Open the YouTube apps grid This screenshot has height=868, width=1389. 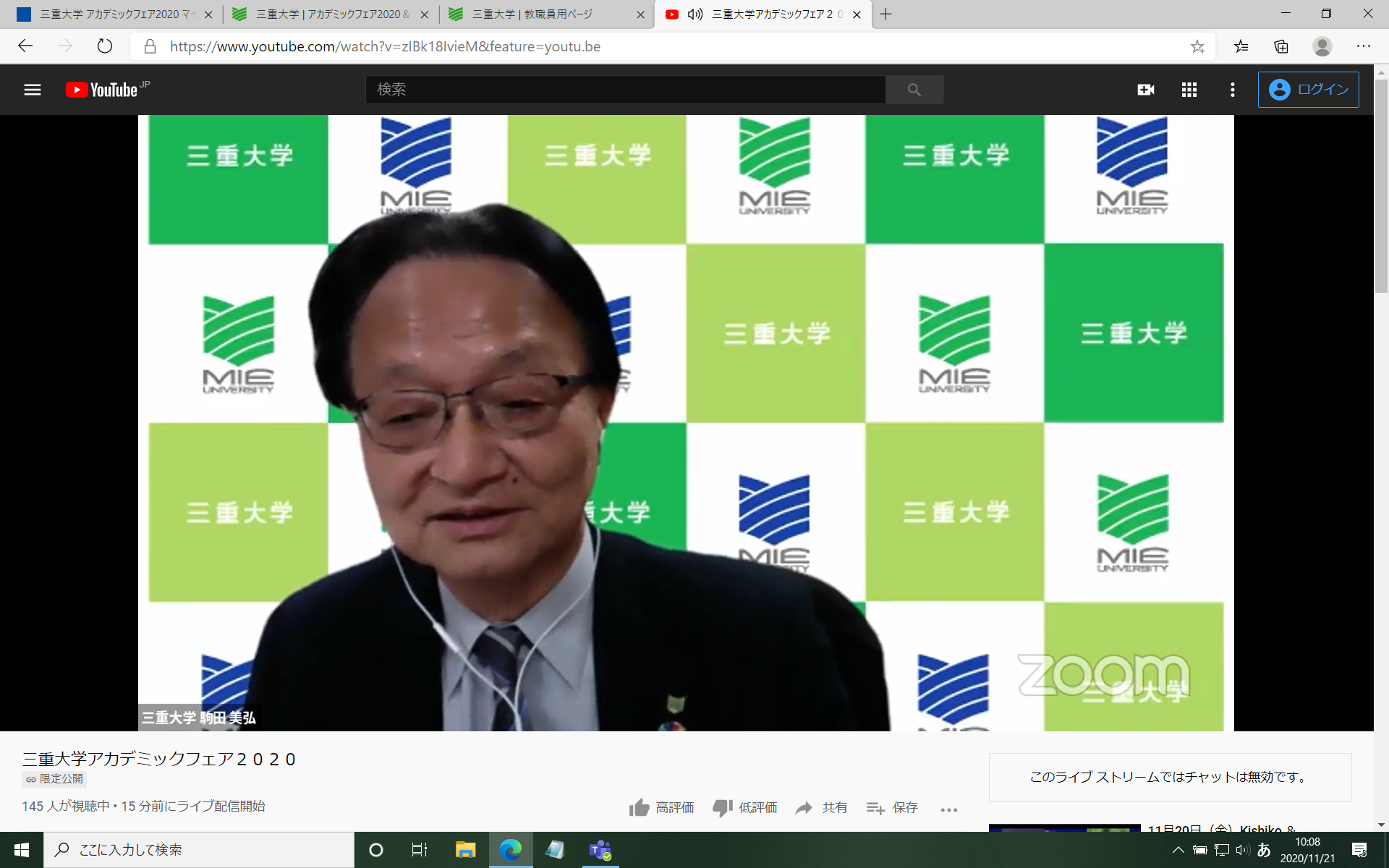pyautogui.click(x=1189, y=90)
